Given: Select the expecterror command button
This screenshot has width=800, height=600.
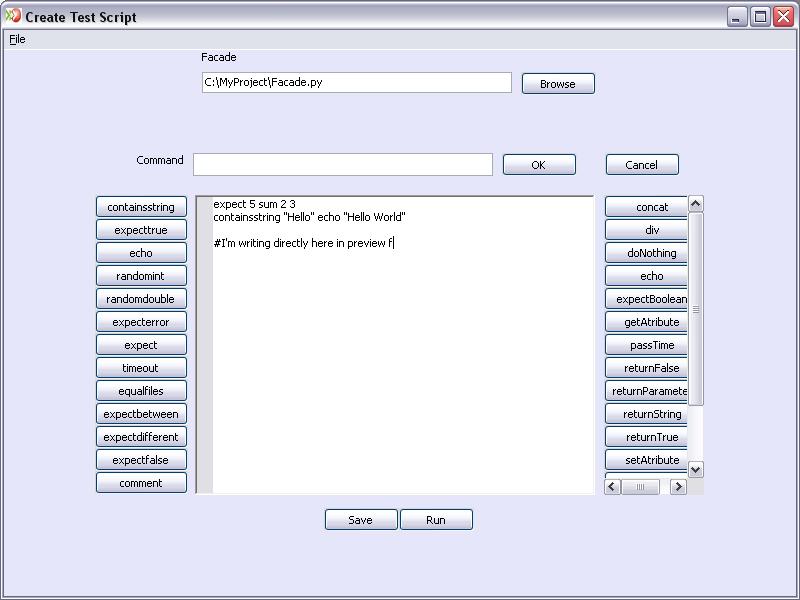Looking at the screenshot, I should 141,322.
